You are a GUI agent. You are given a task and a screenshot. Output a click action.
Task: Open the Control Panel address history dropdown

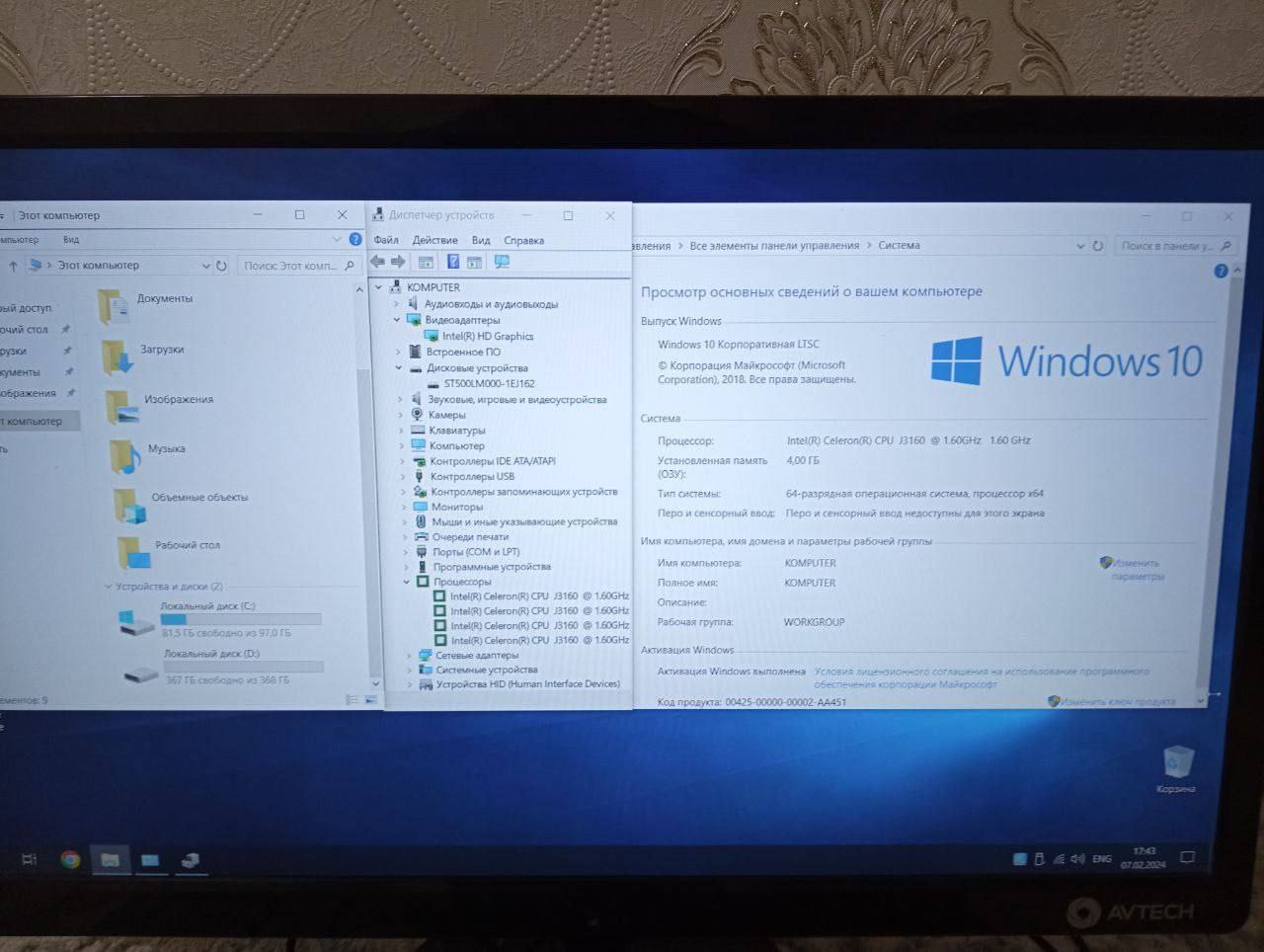(x=1079, y=246)
